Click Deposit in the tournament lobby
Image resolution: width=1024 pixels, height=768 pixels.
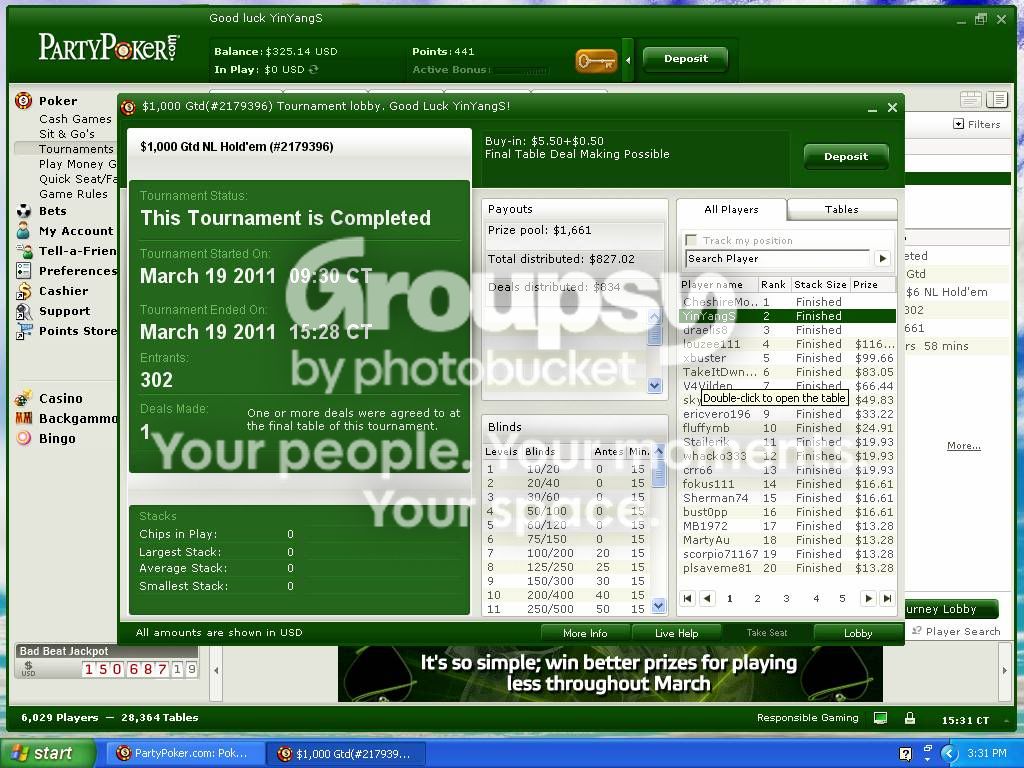pos(846,157)
